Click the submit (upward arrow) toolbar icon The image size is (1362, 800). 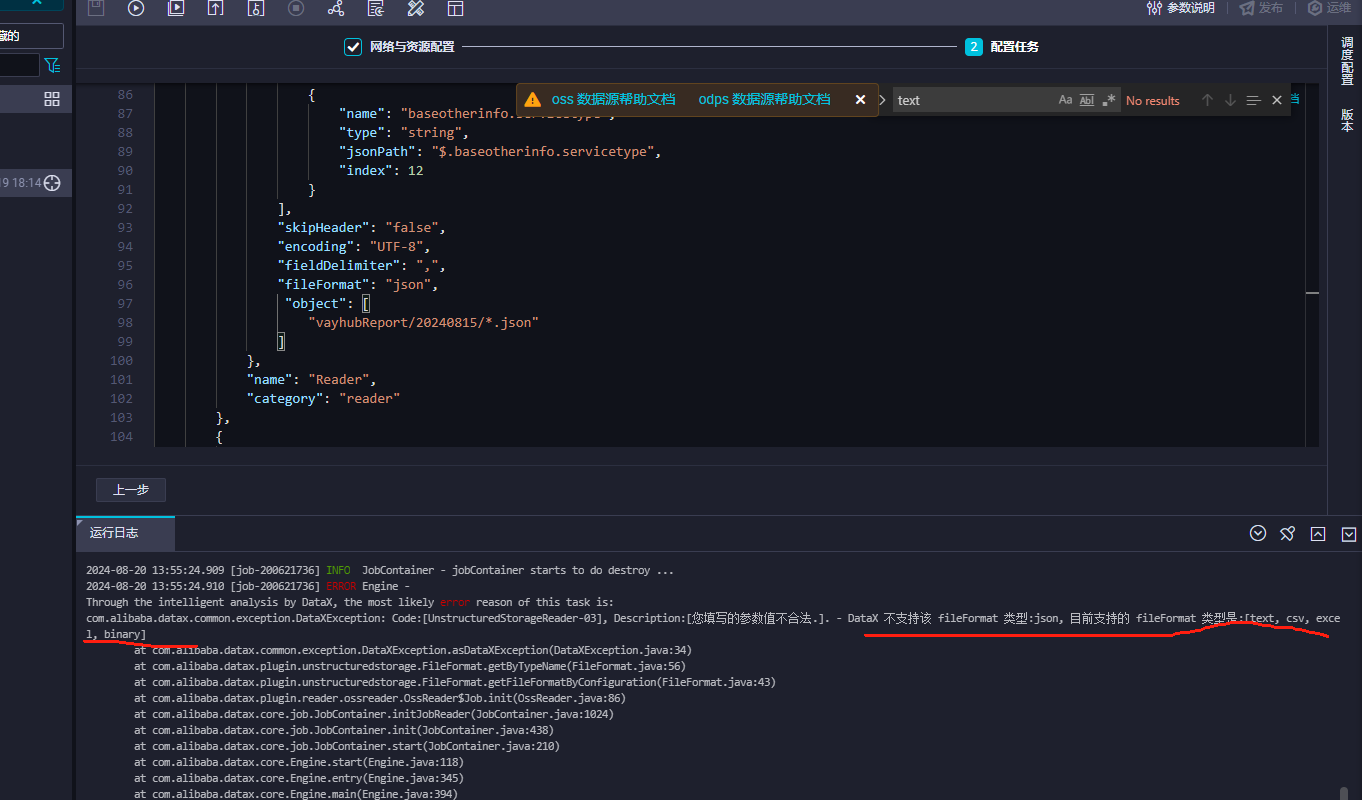point(216,8)
